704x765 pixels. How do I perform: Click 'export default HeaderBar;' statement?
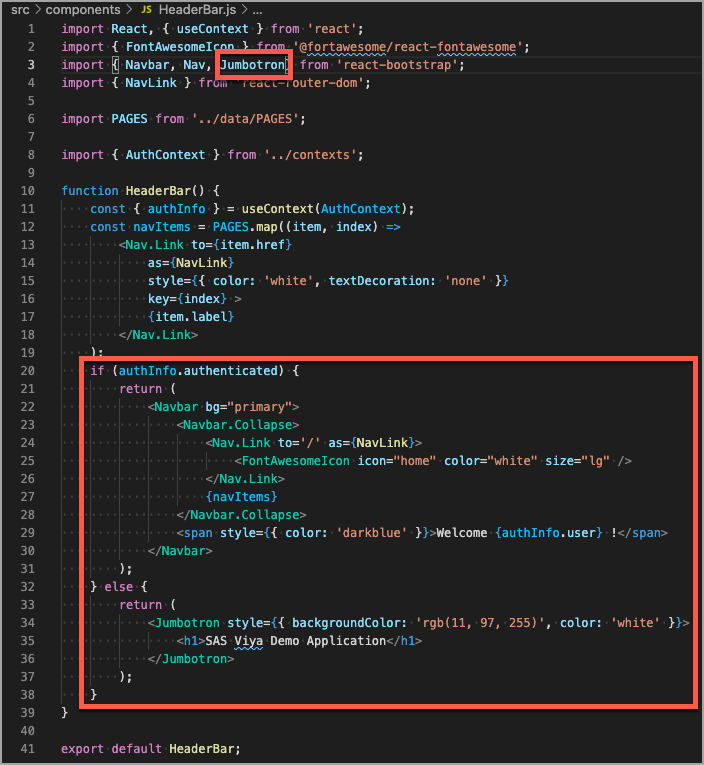[151, 749]
